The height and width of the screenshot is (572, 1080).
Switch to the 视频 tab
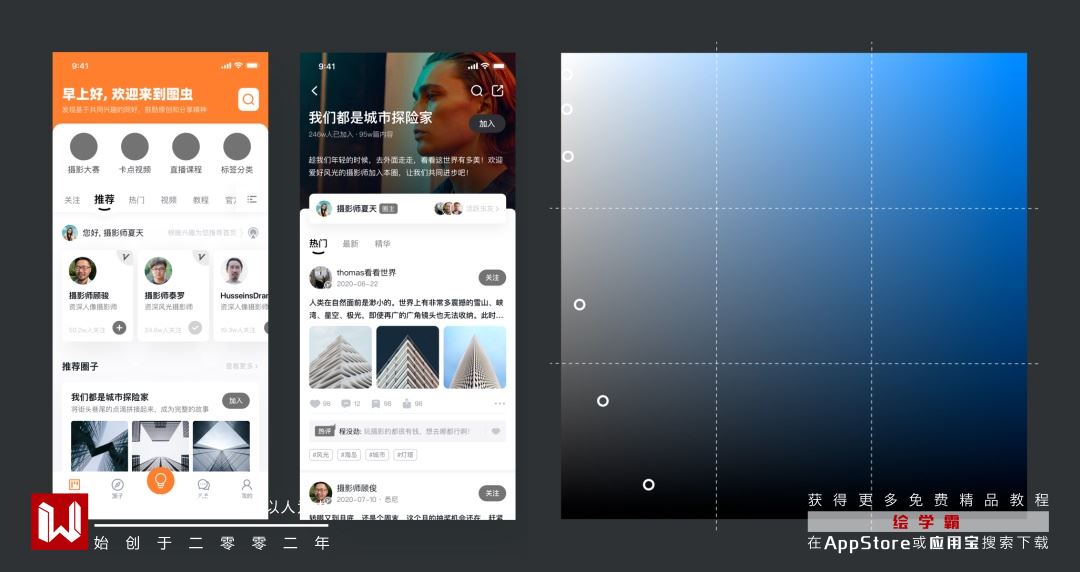point(169,201)
